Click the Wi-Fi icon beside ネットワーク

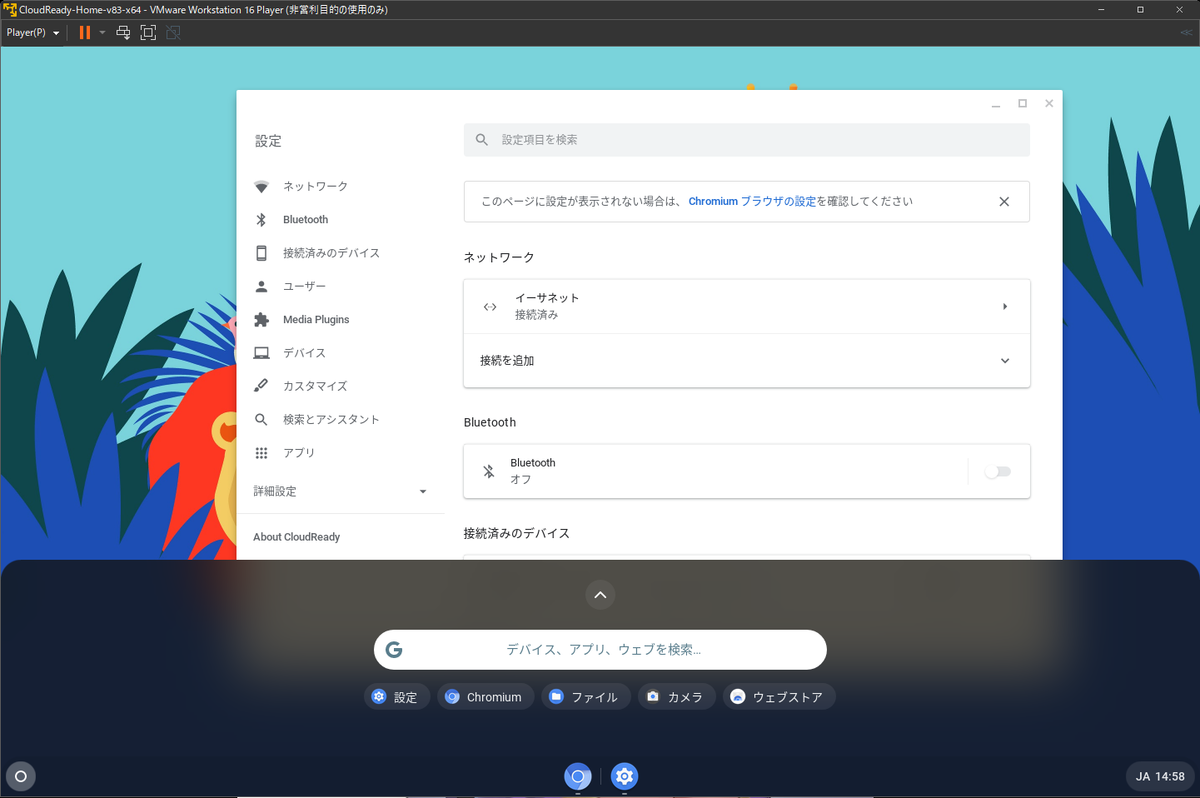click(261, 187)
